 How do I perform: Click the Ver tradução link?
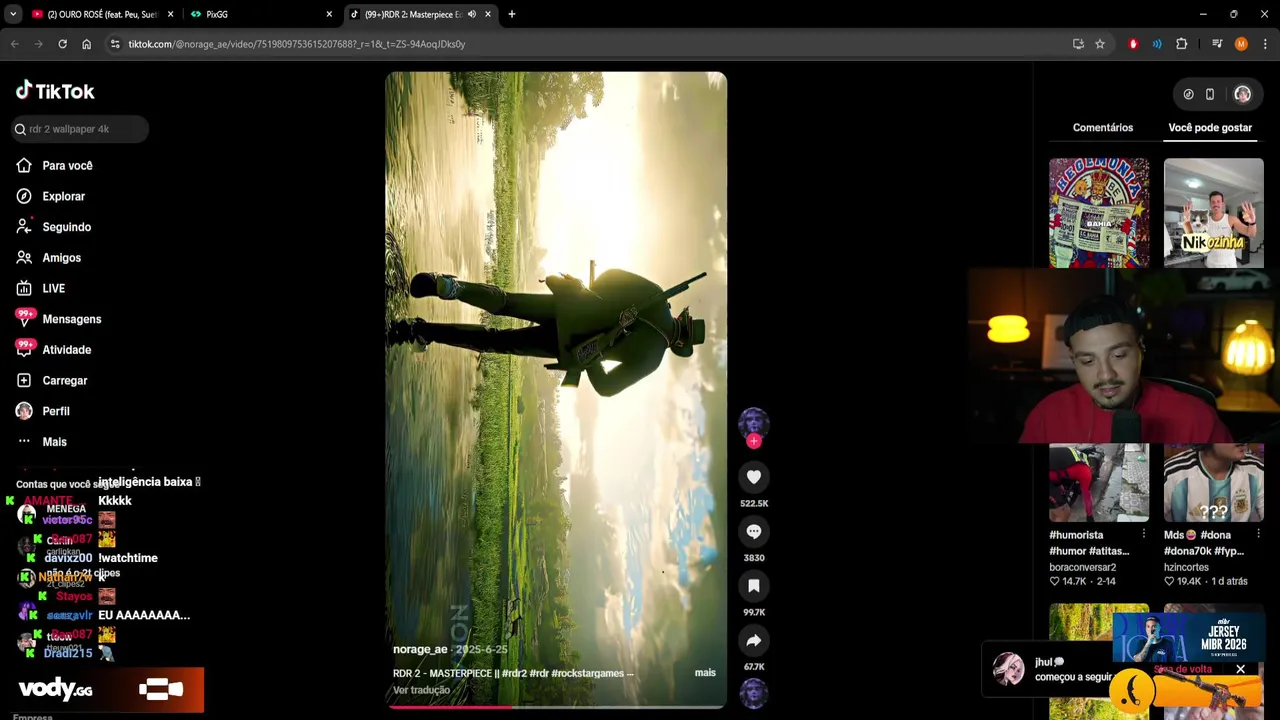[421, 690]
